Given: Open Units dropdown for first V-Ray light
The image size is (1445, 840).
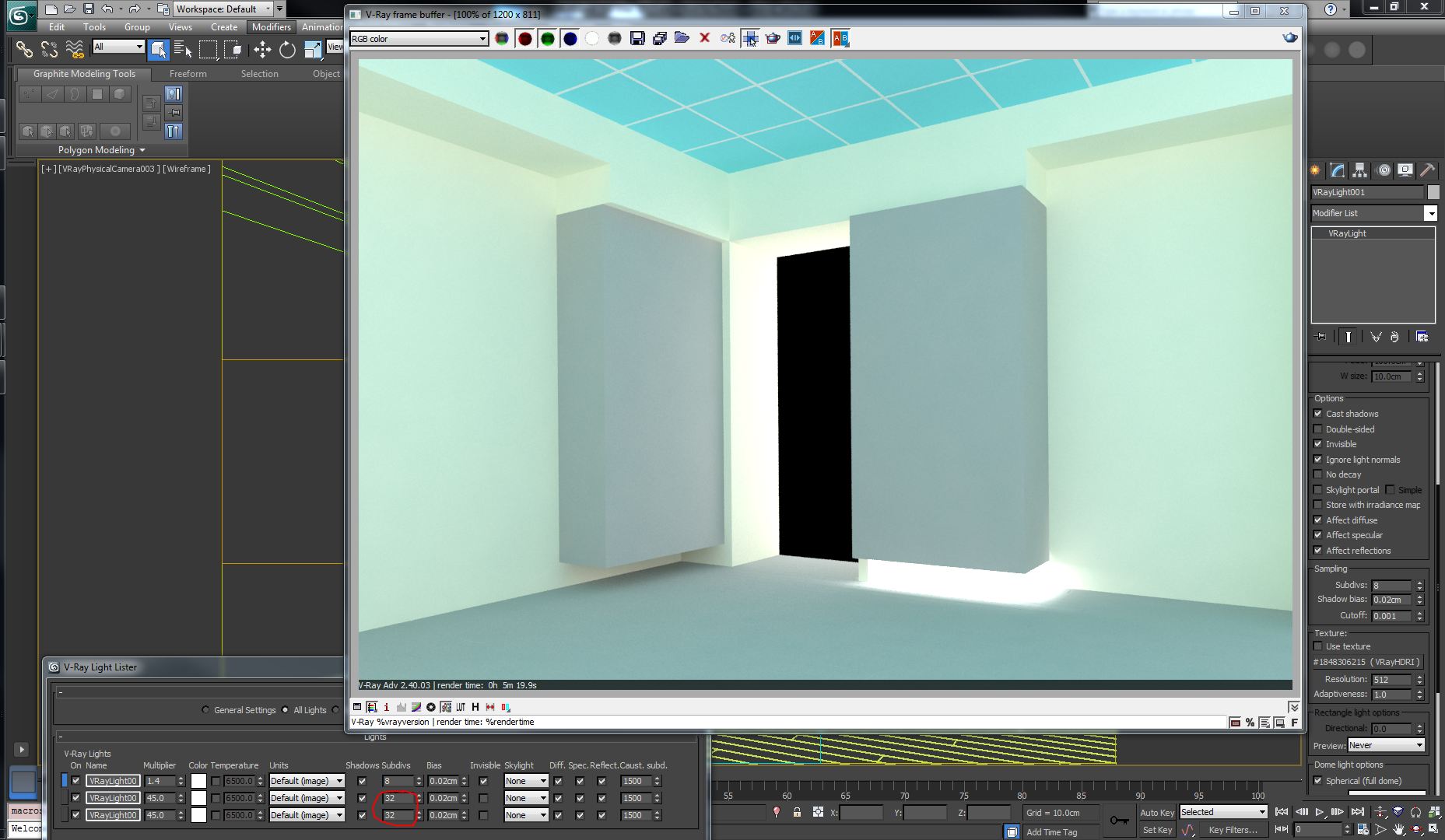Looking at the screenshot, I should click(x=307, y=781).
